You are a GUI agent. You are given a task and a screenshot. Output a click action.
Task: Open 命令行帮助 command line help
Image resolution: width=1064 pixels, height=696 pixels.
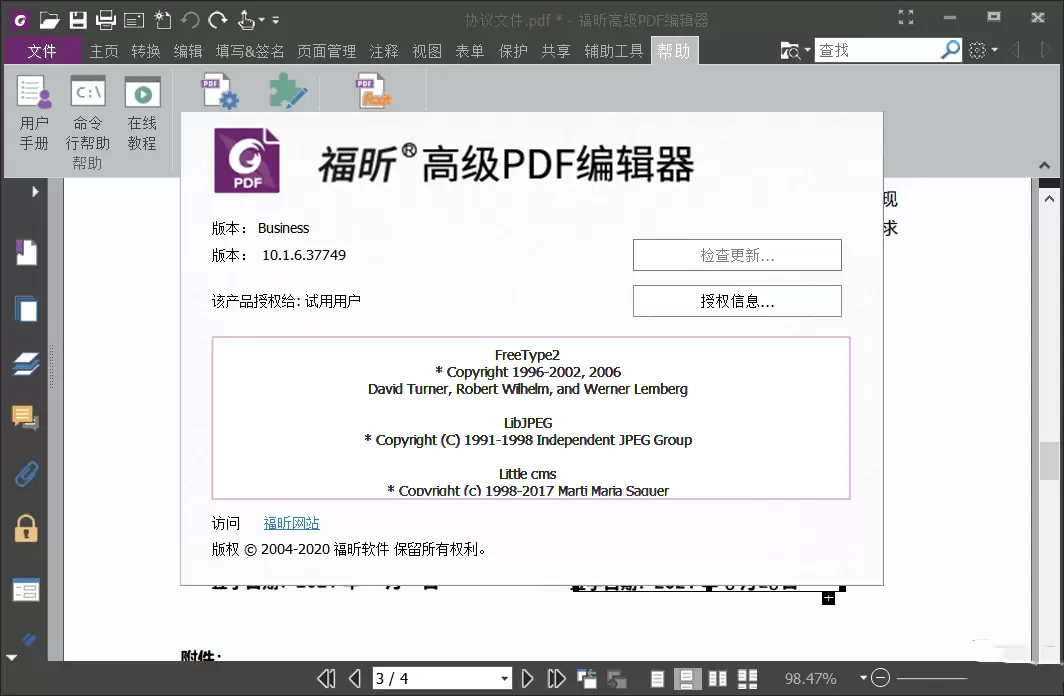point(88,113)
